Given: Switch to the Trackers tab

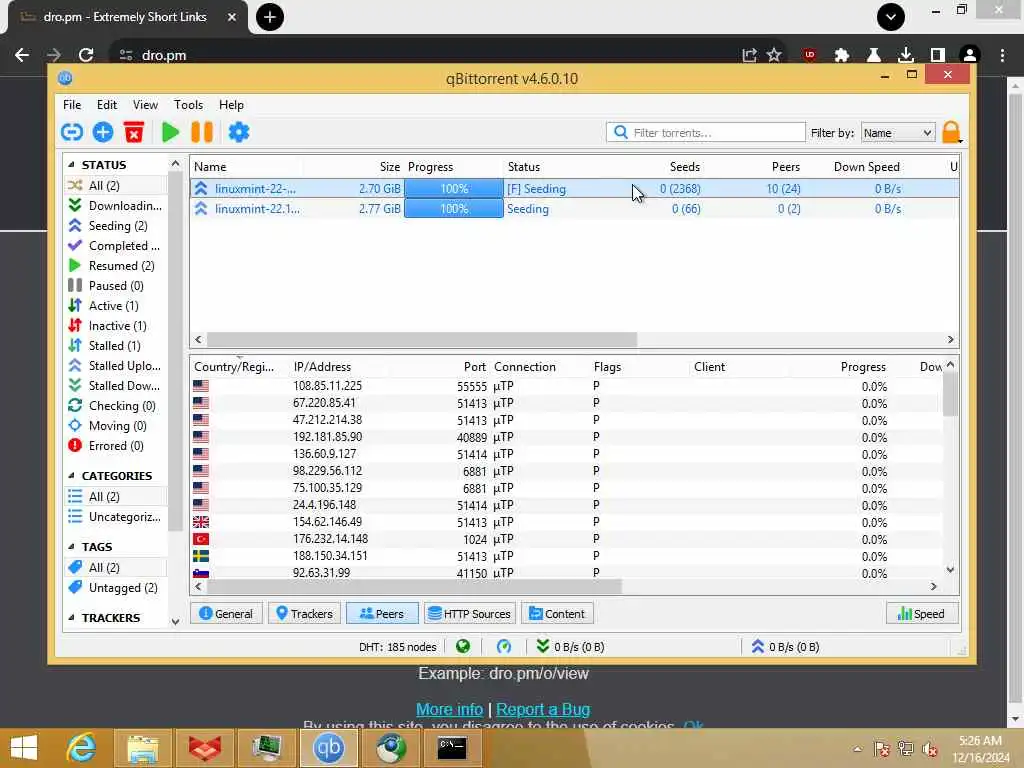Looking at the screenshot, I should pyautogui.click(x=304, y=613).
